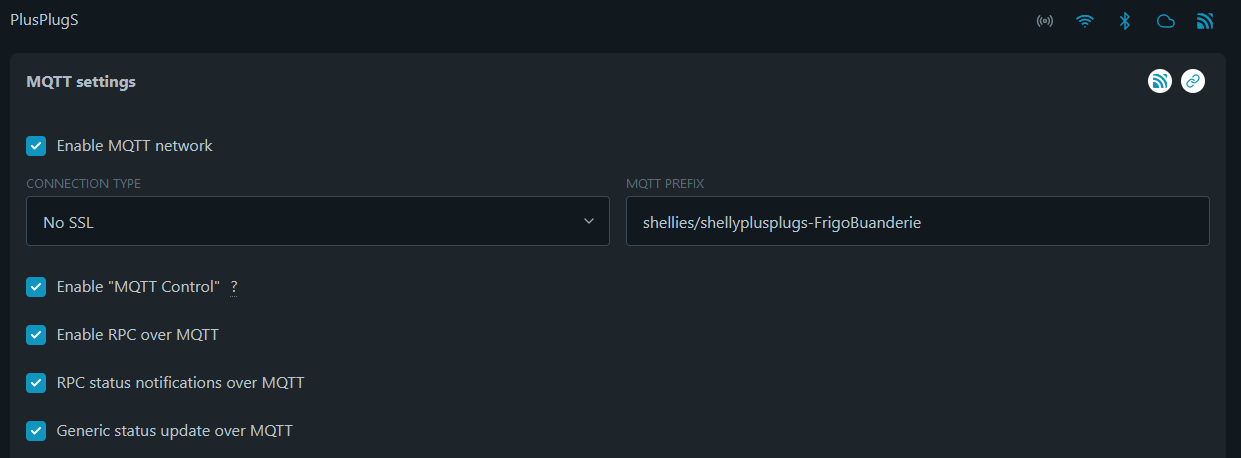
Task: Disable RPC over MQTT checkbox
Action: pos(36,335)
